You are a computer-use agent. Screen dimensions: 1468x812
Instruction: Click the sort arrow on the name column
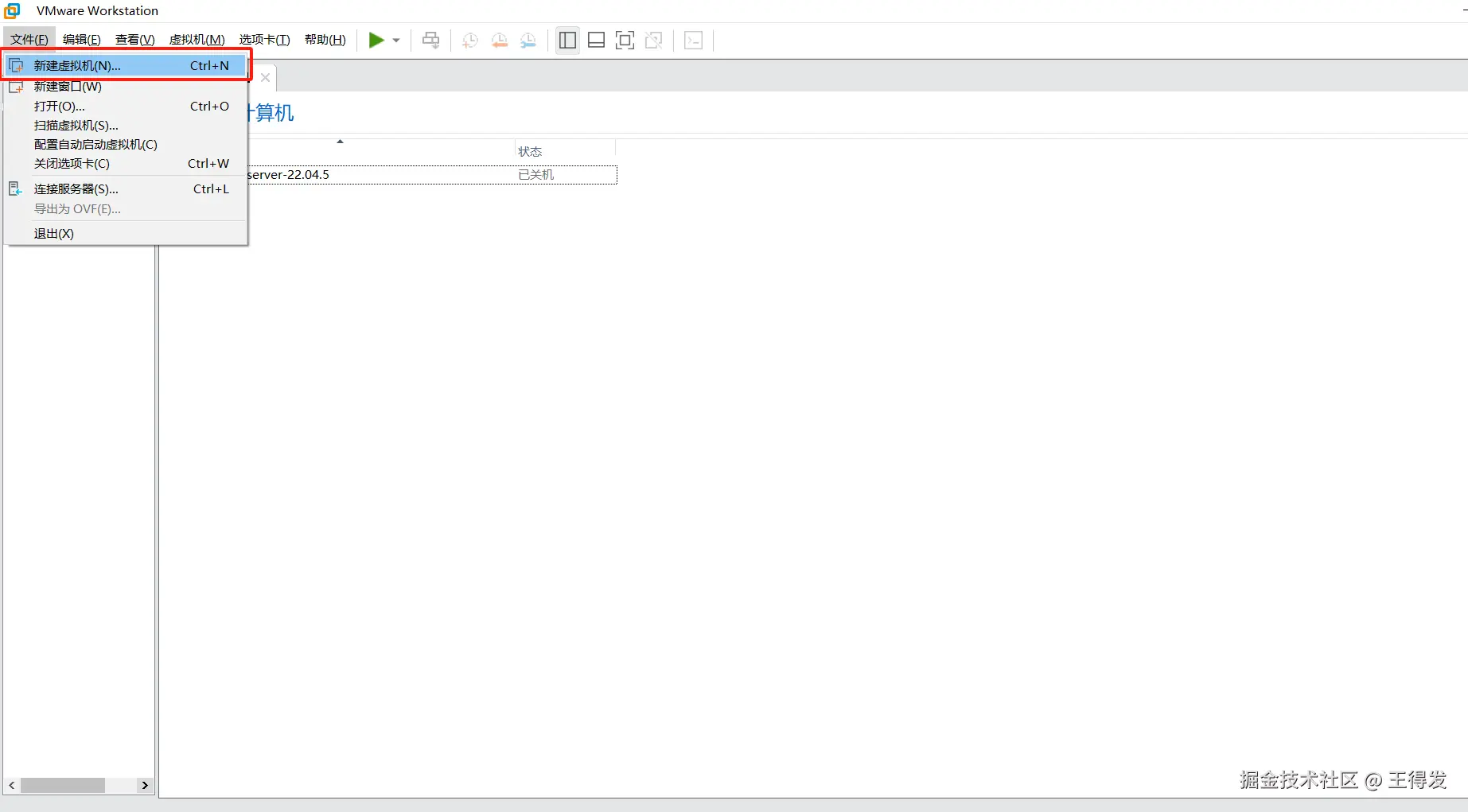(x=340, y=142)
